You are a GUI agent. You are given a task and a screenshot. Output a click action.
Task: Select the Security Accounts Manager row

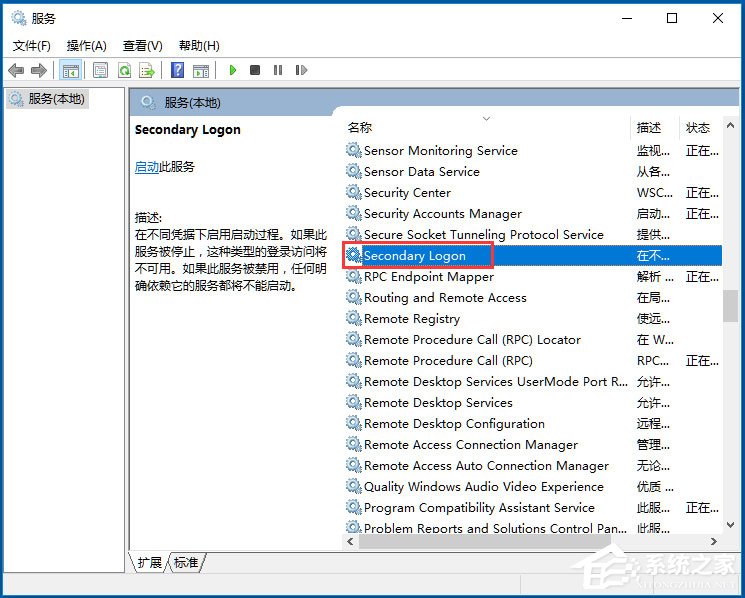click(532, 214)
